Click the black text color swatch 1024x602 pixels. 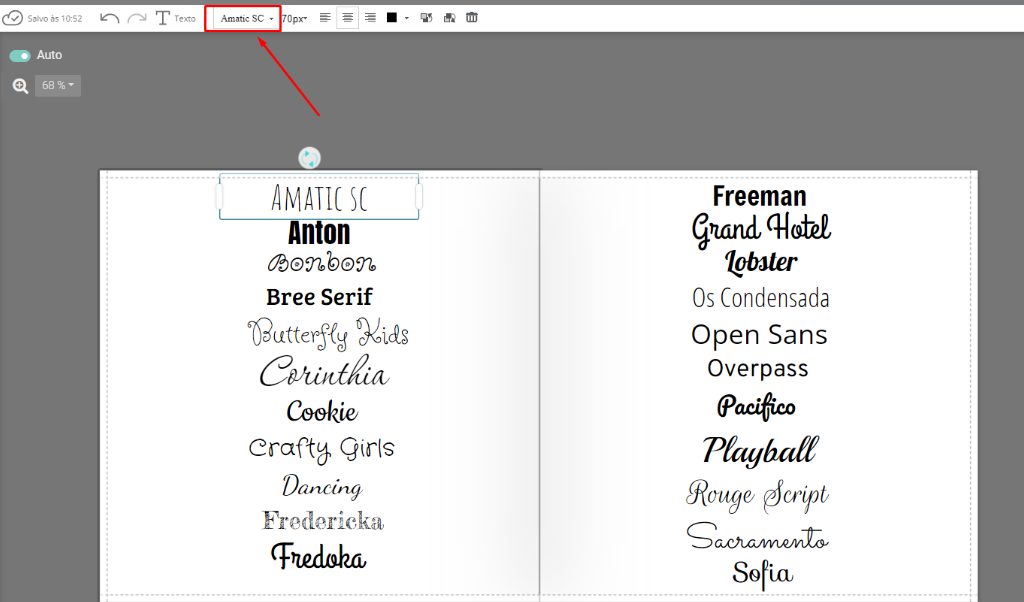(x=392, y=18)
